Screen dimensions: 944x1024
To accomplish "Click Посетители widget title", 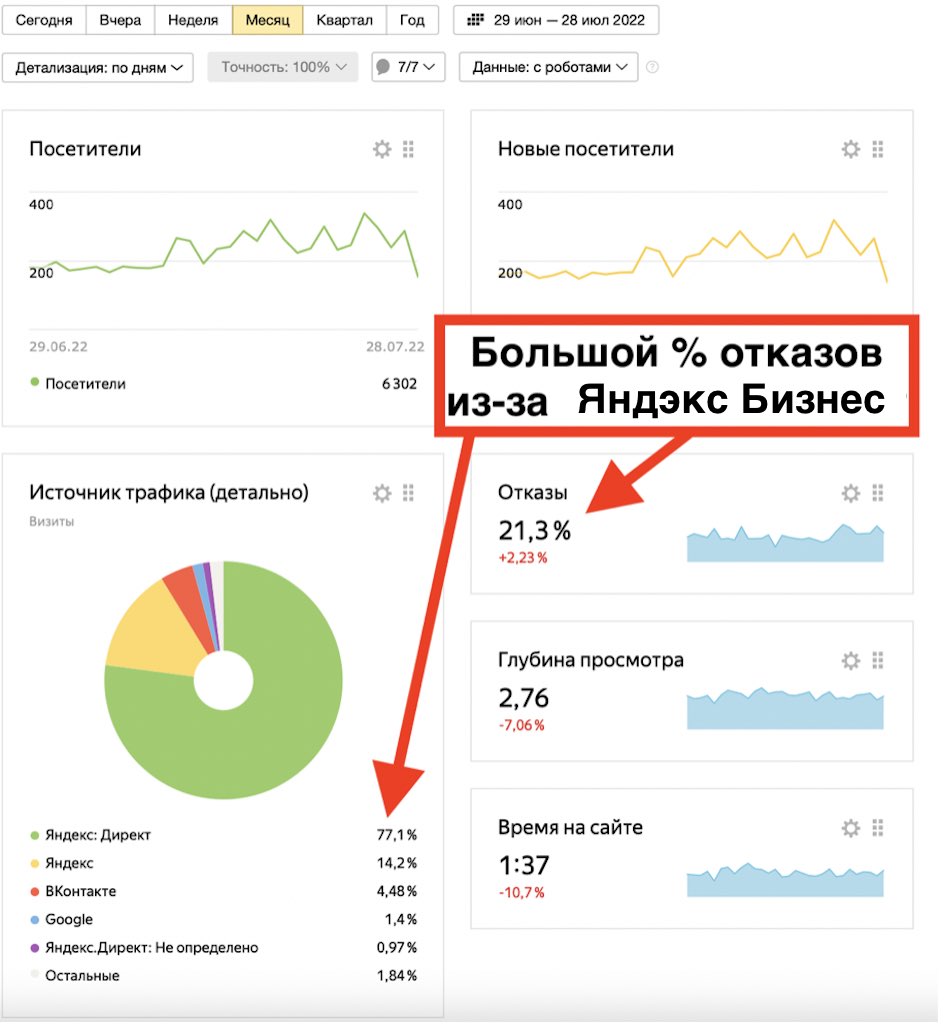I will pyautogui.click(x=86, y=149).
